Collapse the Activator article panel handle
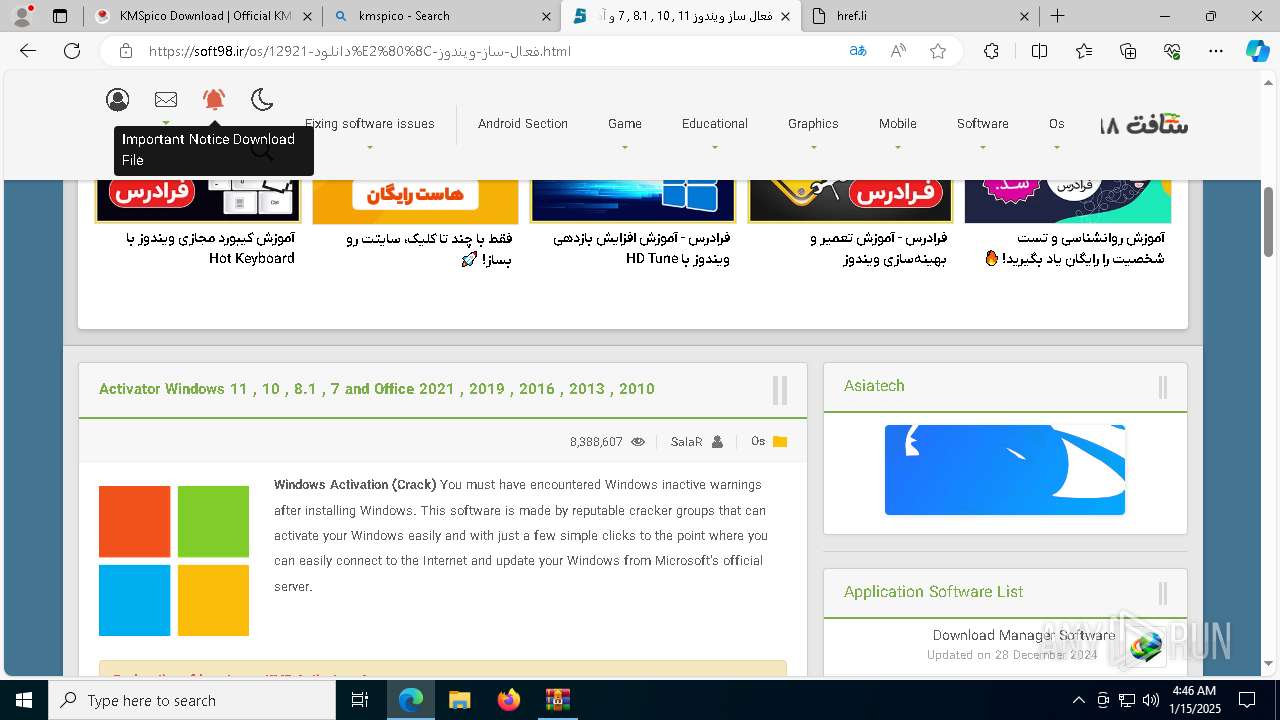Viewport: 1280px width, 720px height. click(x=780, y=390)
